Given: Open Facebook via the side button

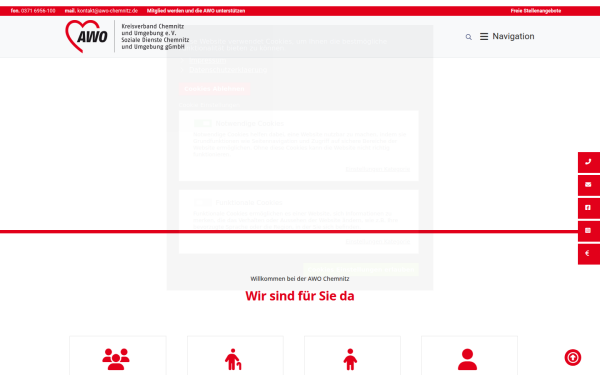Looking at the screenshot, I should pyautogui.click(x=589, y=208).
